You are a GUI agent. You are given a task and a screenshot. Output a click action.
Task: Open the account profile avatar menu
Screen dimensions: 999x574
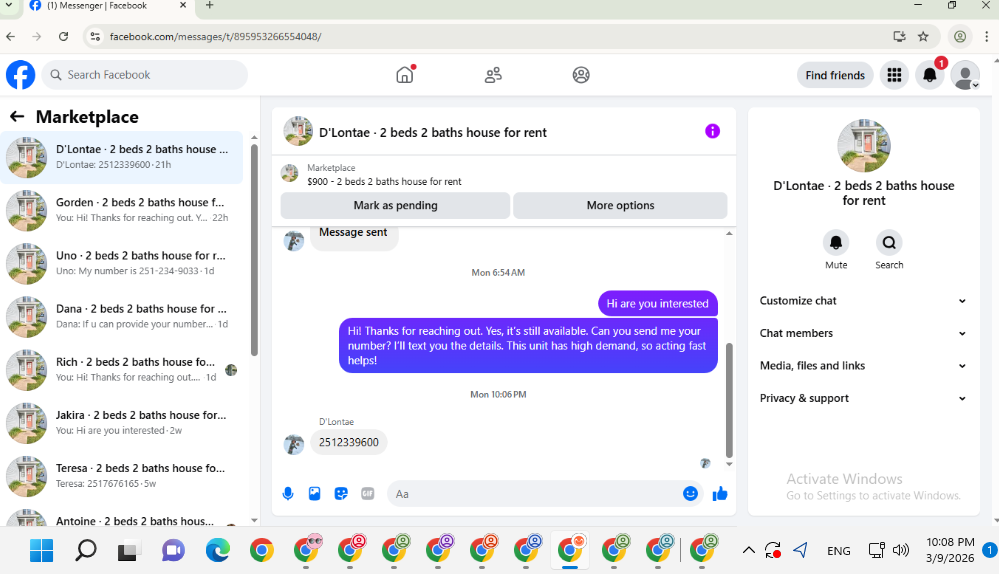tap(965, 75)
